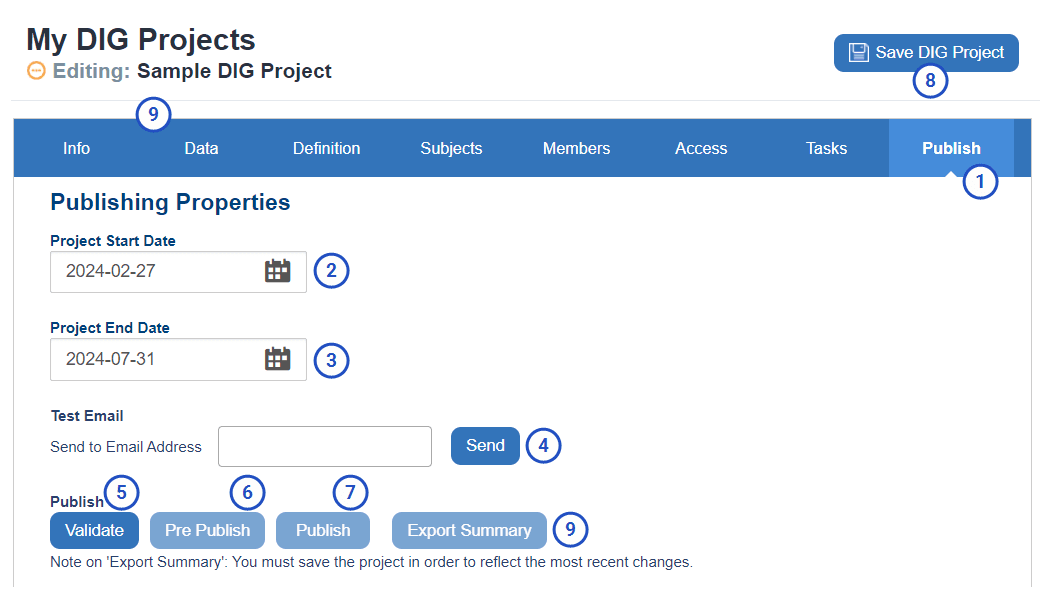Click the Send test email button
Viewport: 1052px width, 599px height.
485,446
